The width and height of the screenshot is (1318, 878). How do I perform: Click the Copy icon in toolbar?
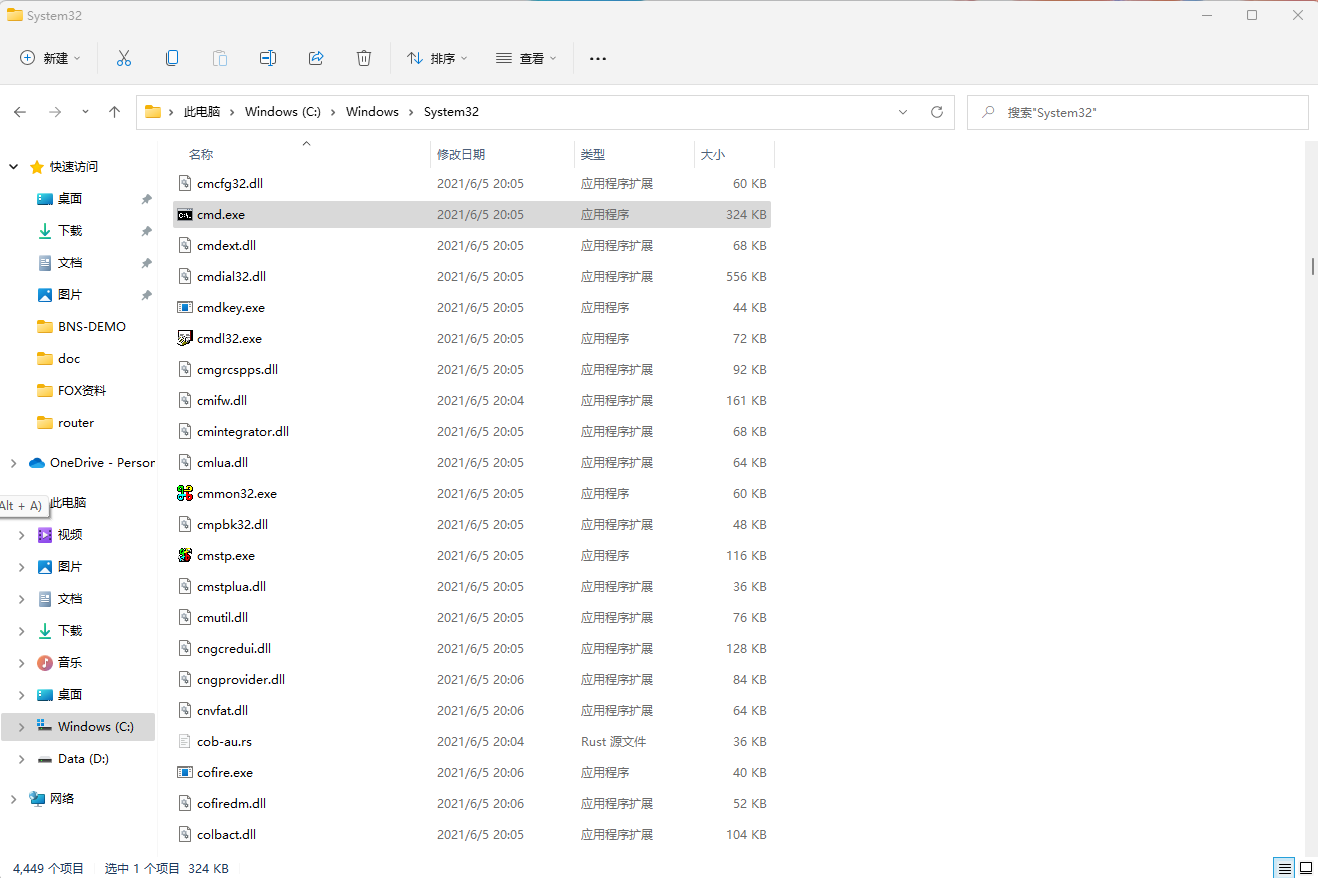click(x=172, y=58)
